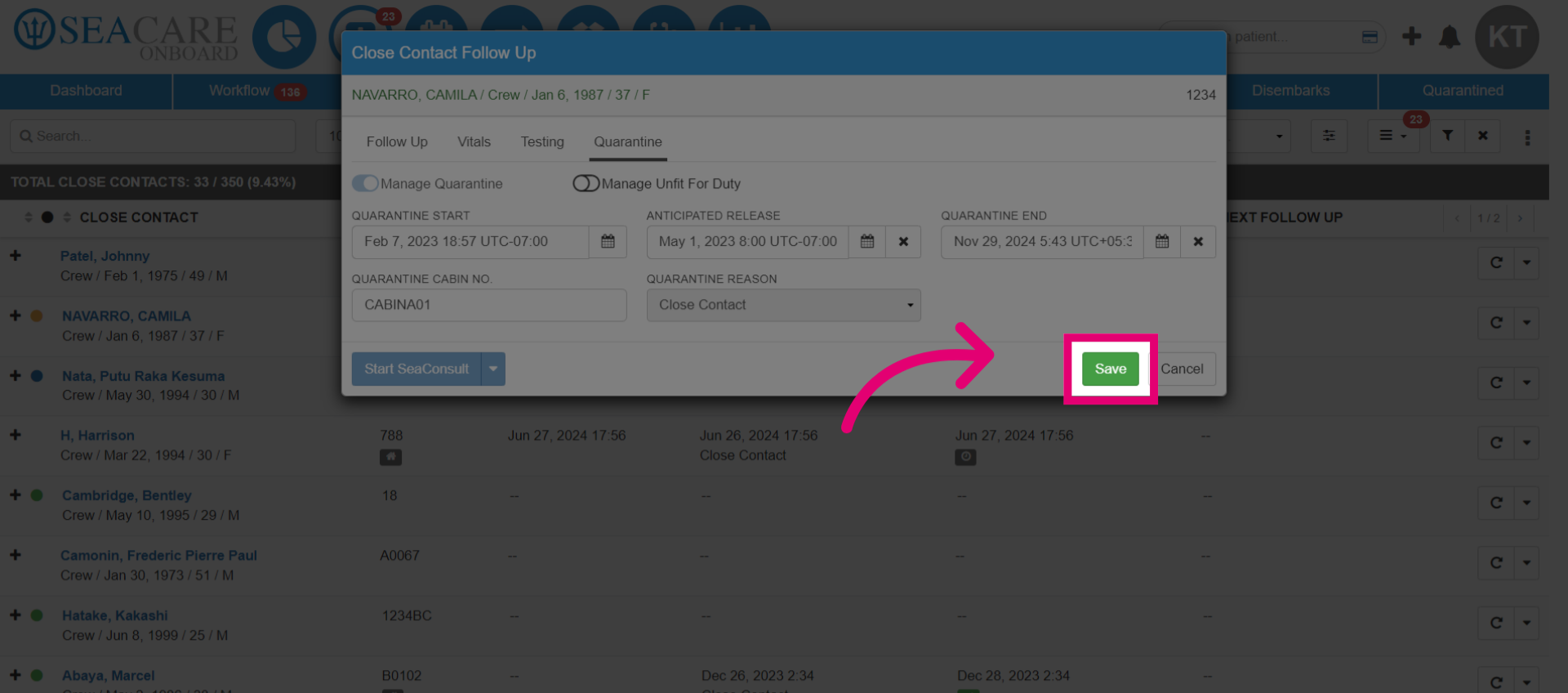Viewport: 1568px width, 693px height.
Task: Edit the Quarantine Cabin No. field
Action: click(489, 305)
